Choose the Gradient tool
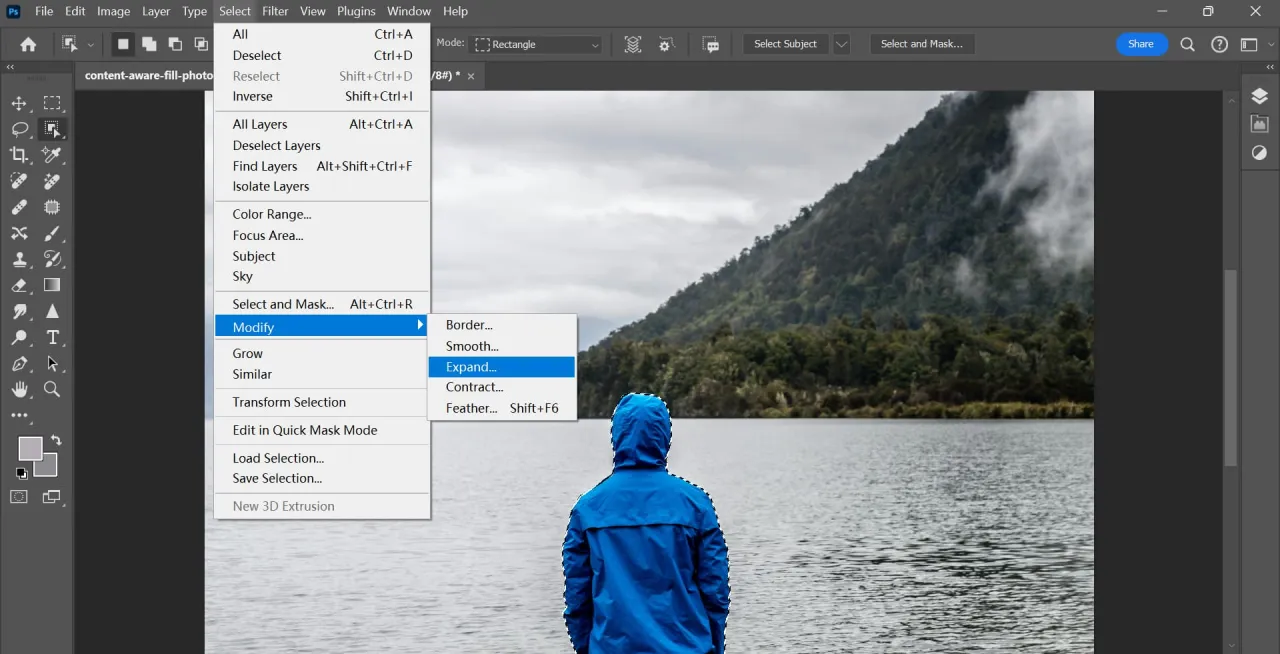Screen dimensions: 1280x654 point(52,285)
